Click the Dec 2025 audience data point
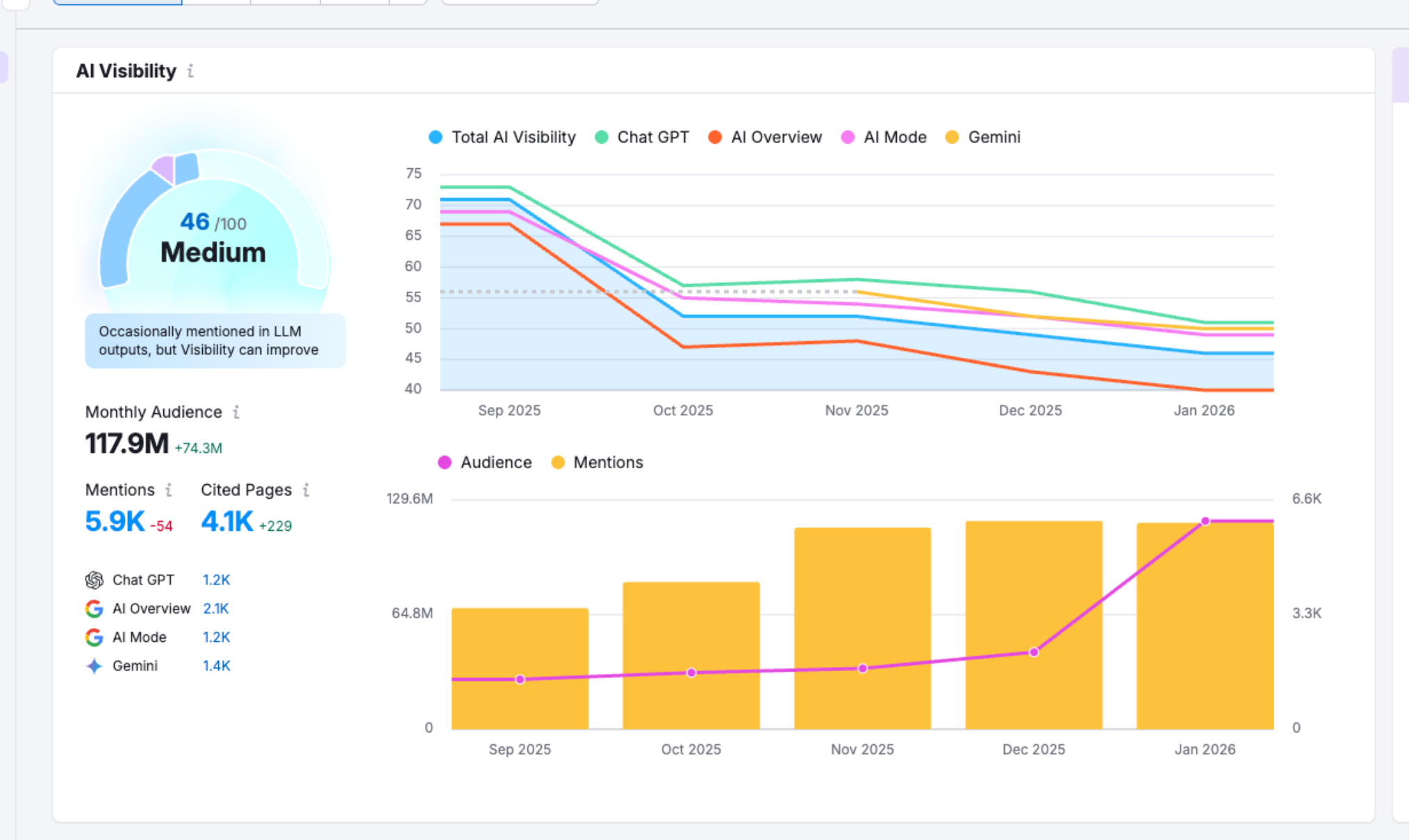This screenshot has height=840, width=1409. point(1034,652)
